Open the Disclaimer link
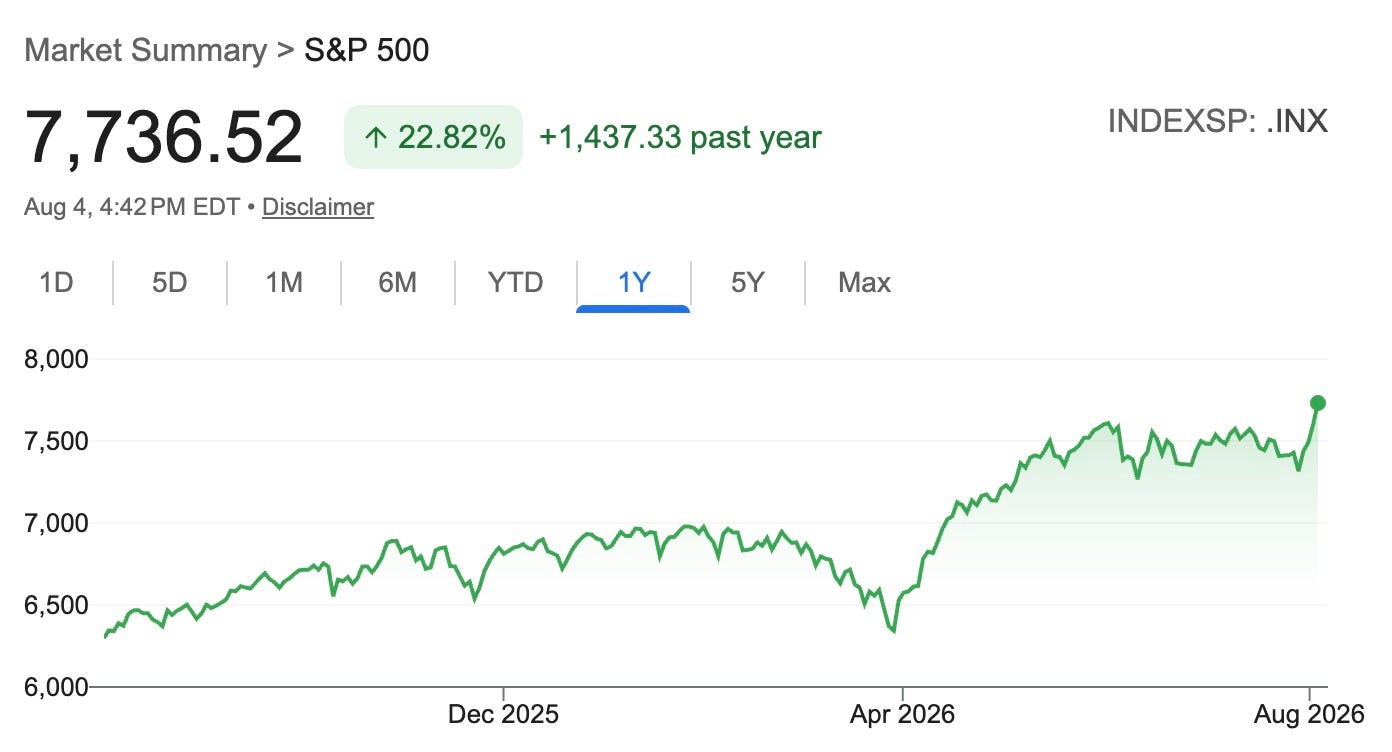The image size is (1392, 752). point(318,207)
